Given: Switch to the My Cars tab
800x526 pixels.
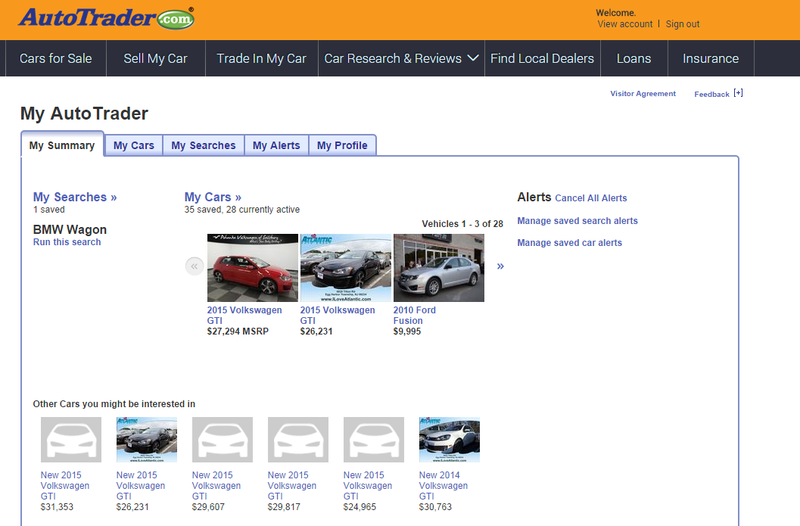Looking at the screenshot, I should (x=134, y=145).
